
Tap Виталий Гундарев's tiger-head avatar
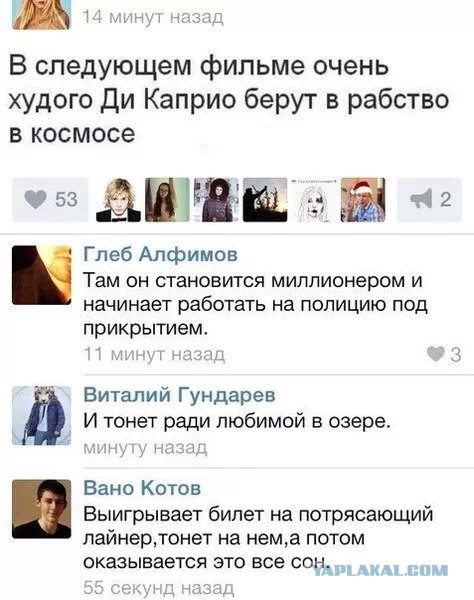click(42, 416)
